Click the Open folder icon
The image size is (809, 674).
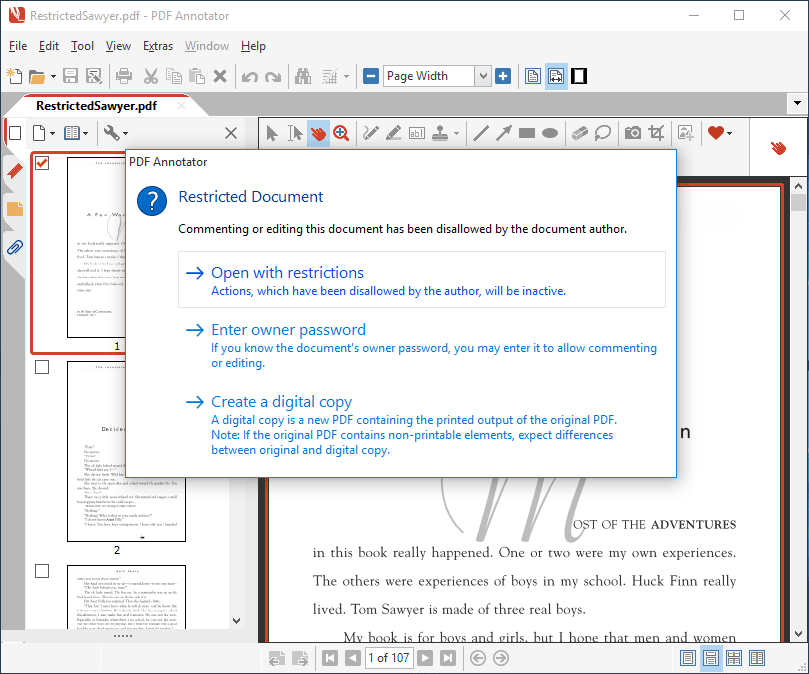point(37,76)
